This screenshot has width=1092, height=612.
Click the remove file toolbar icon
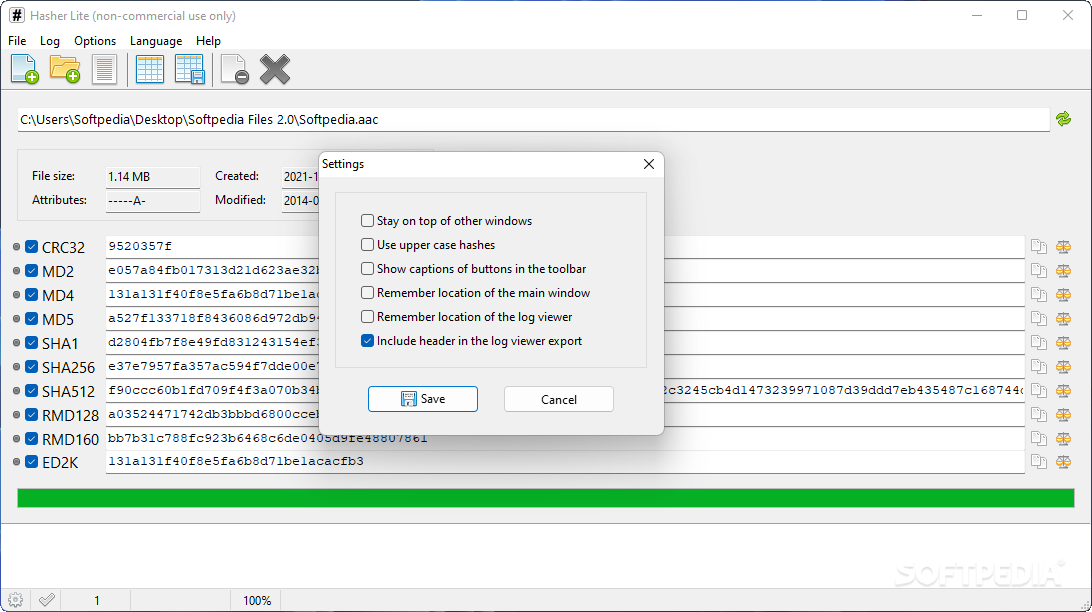(235, 69)
